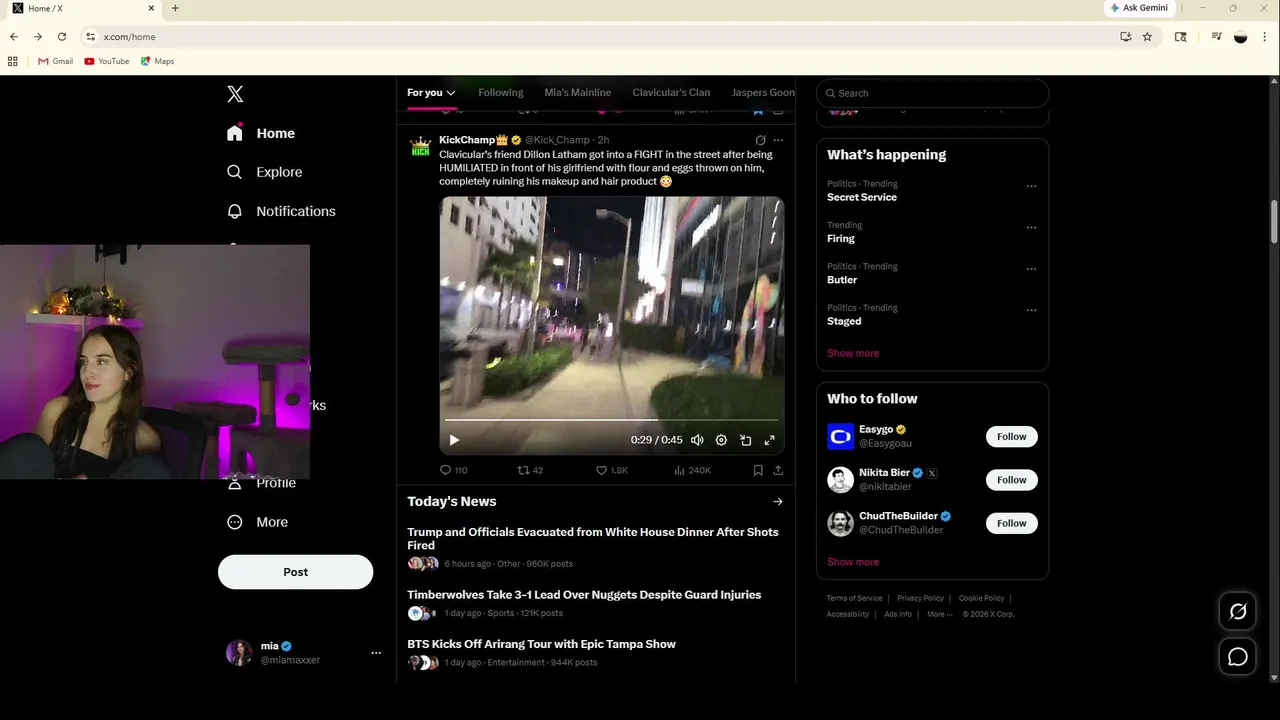Expand the footer More menu
The width and height of the screenshot is (1280, 720).
[x=939, y=614]
